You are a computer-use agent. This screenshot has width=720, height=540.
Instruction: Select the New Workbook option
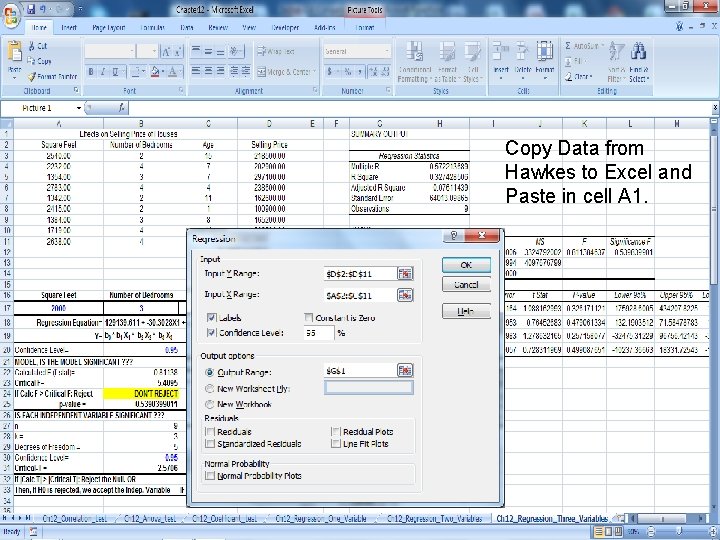pos(209,404)
